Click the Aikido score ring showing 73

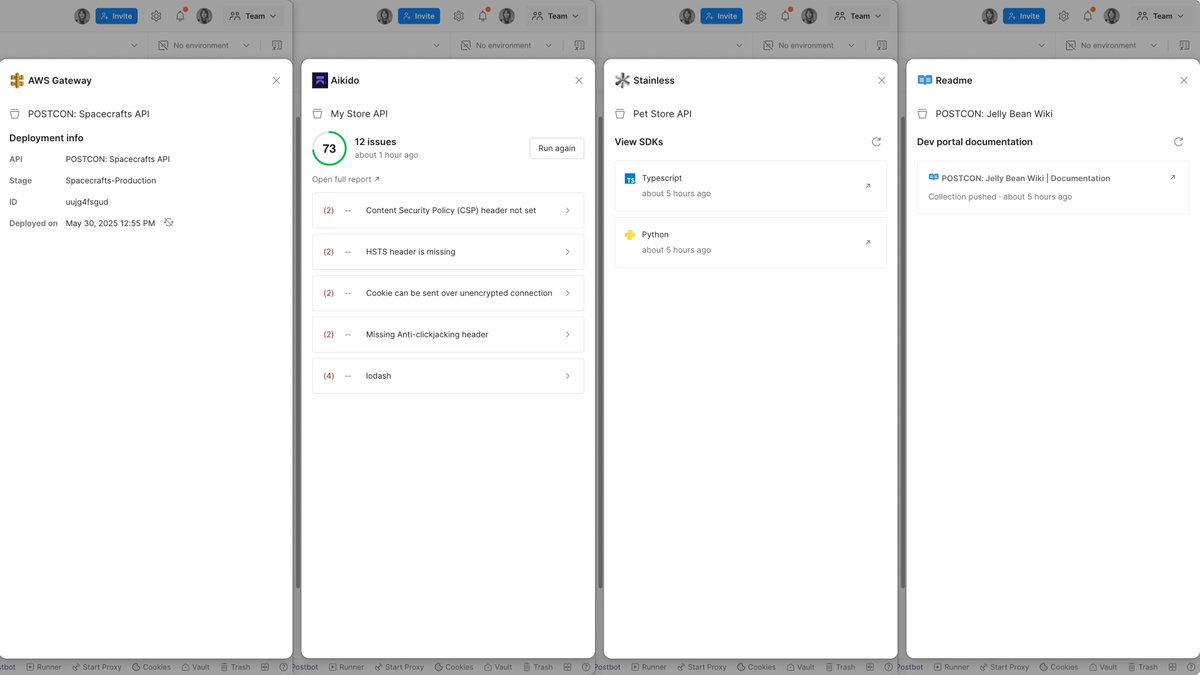329,148
